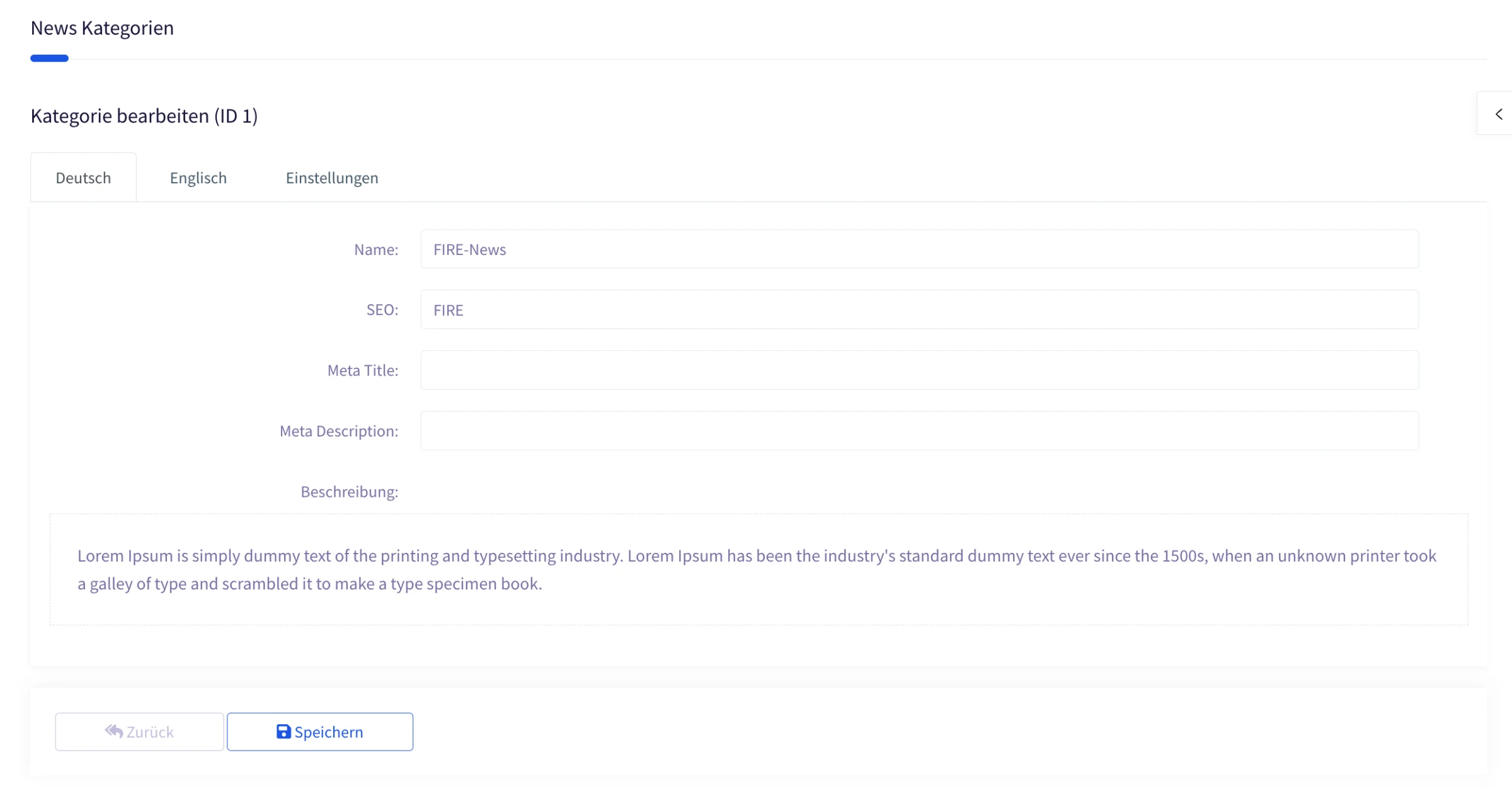This screenshot has width=1512, height=808.
Task: Click the Speichern button text
Action: [x=329, y=732]
